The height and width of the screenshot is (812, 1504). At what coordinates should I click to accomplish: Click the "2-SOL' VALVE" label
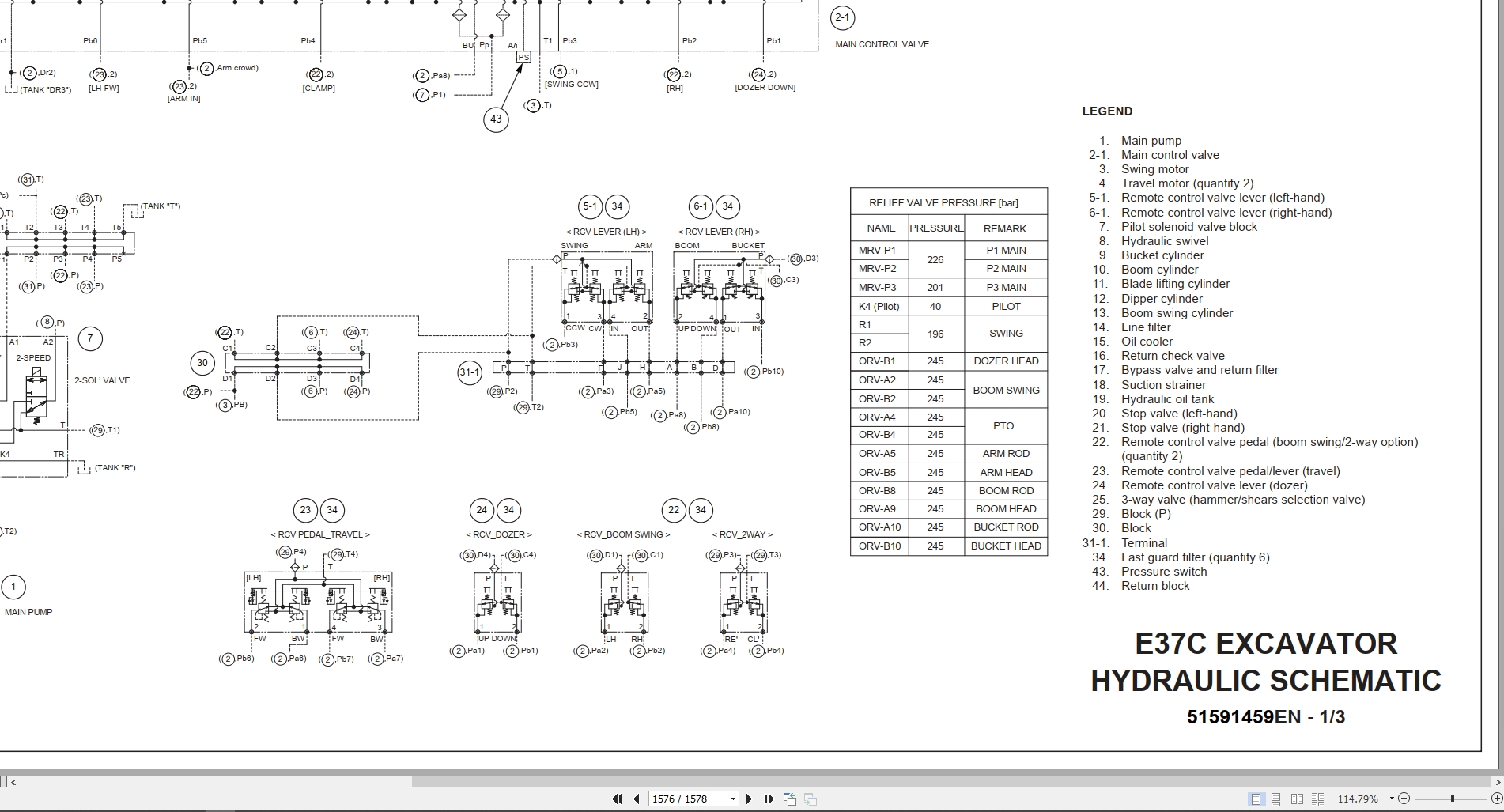pyautogui.click(x=102, y=380)
